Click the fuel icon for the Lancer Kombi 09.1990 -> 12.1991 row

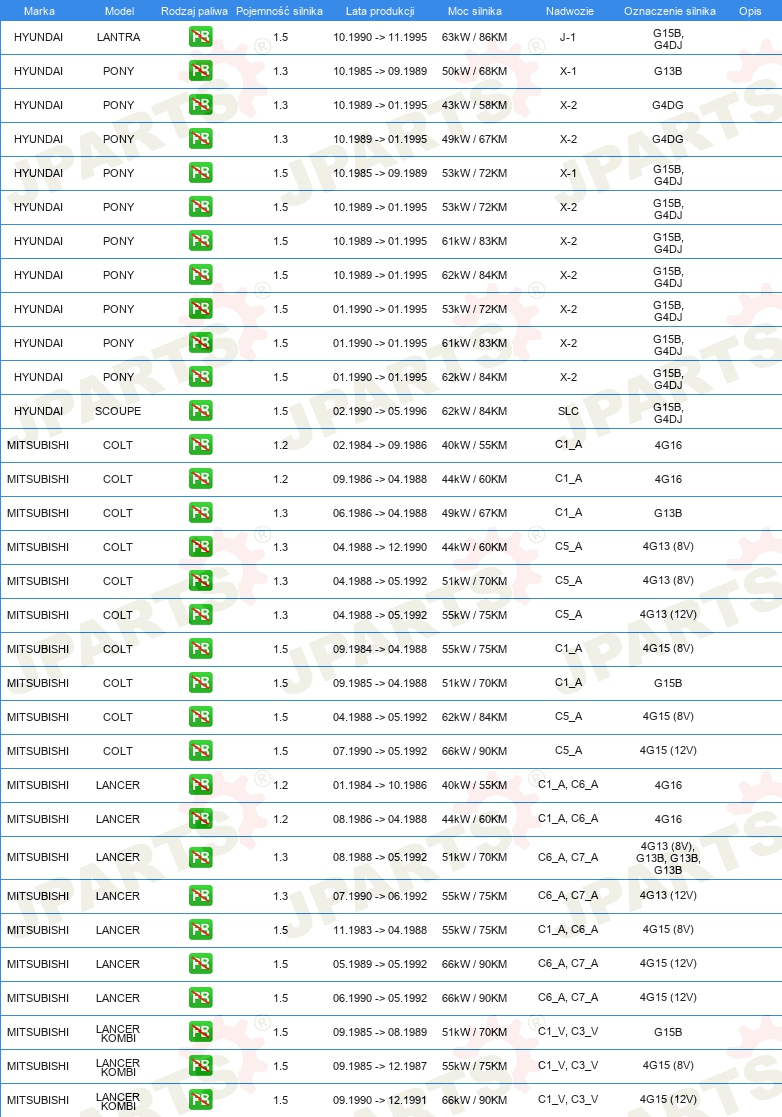coord(201,1100)
